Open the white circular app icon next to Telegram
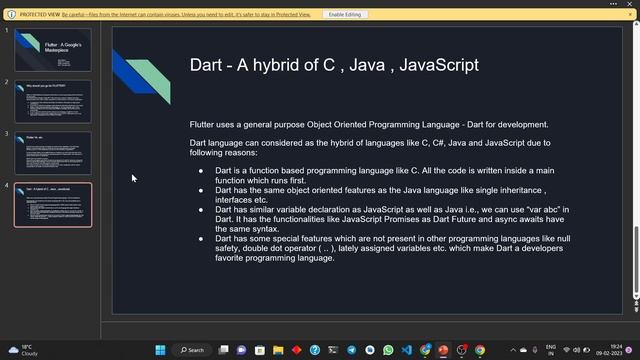 370,350
